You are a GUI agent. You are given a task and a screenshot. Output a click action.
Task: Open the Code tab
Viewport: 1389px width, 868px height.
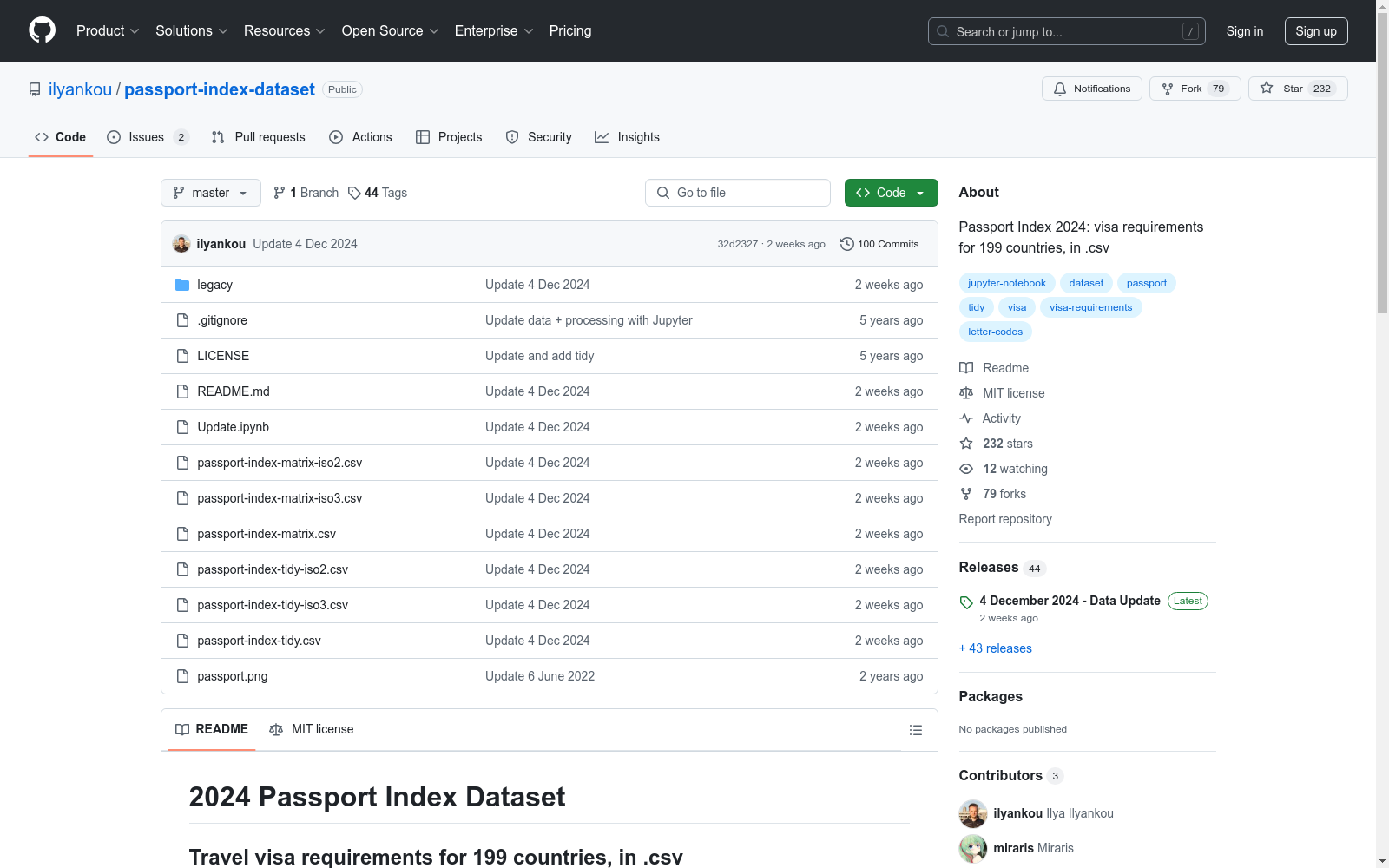pyautogui.click(x=61, y=137)
